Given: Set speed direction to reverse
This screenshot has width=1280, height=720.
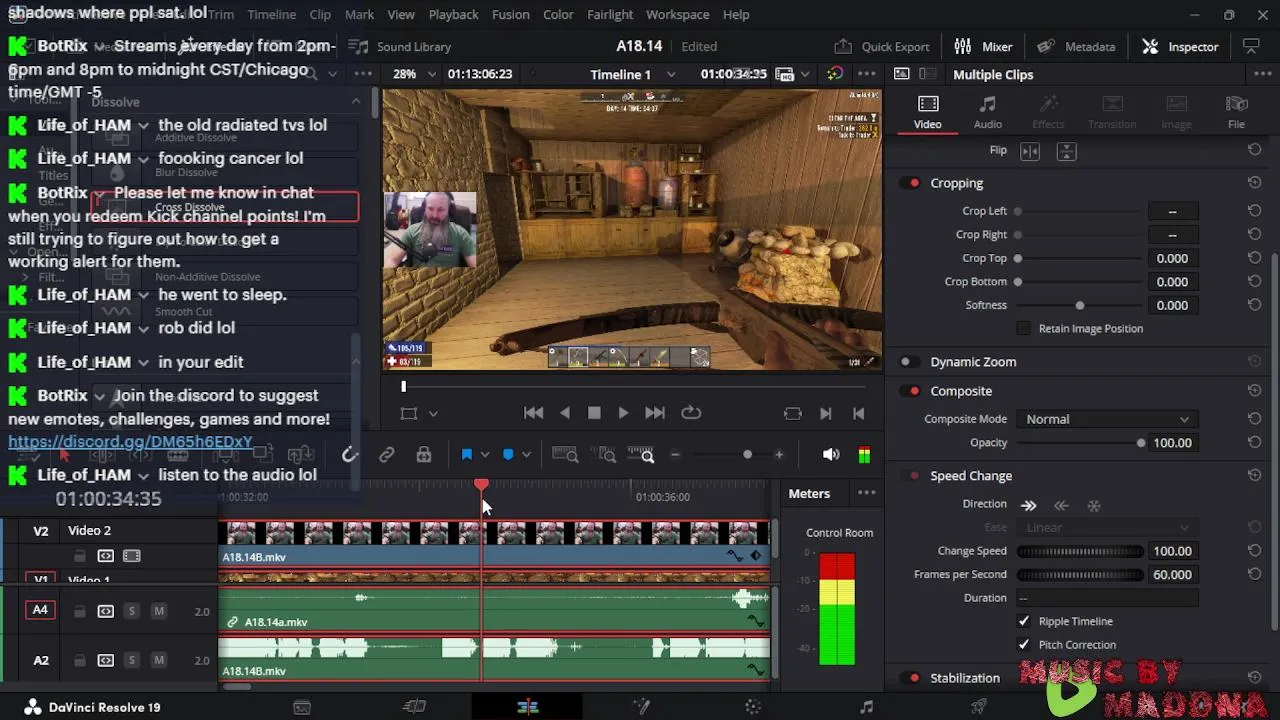Looking at the screenshot, I should coord(1061,505).
